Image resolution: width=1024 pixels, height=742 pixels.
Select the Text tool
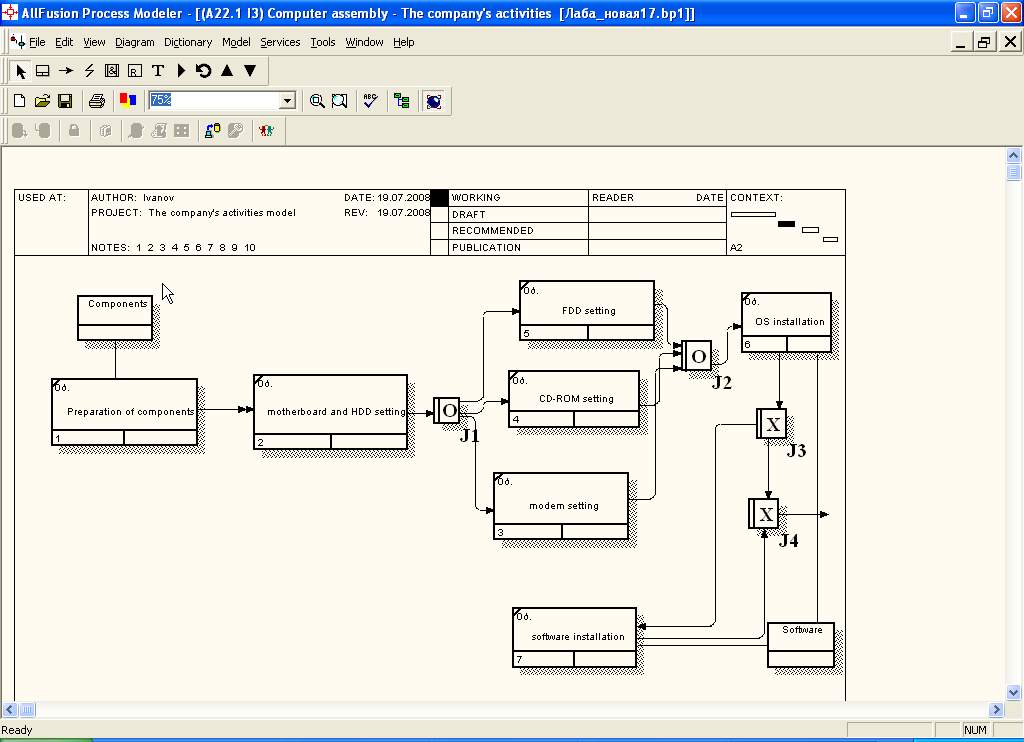157,71
